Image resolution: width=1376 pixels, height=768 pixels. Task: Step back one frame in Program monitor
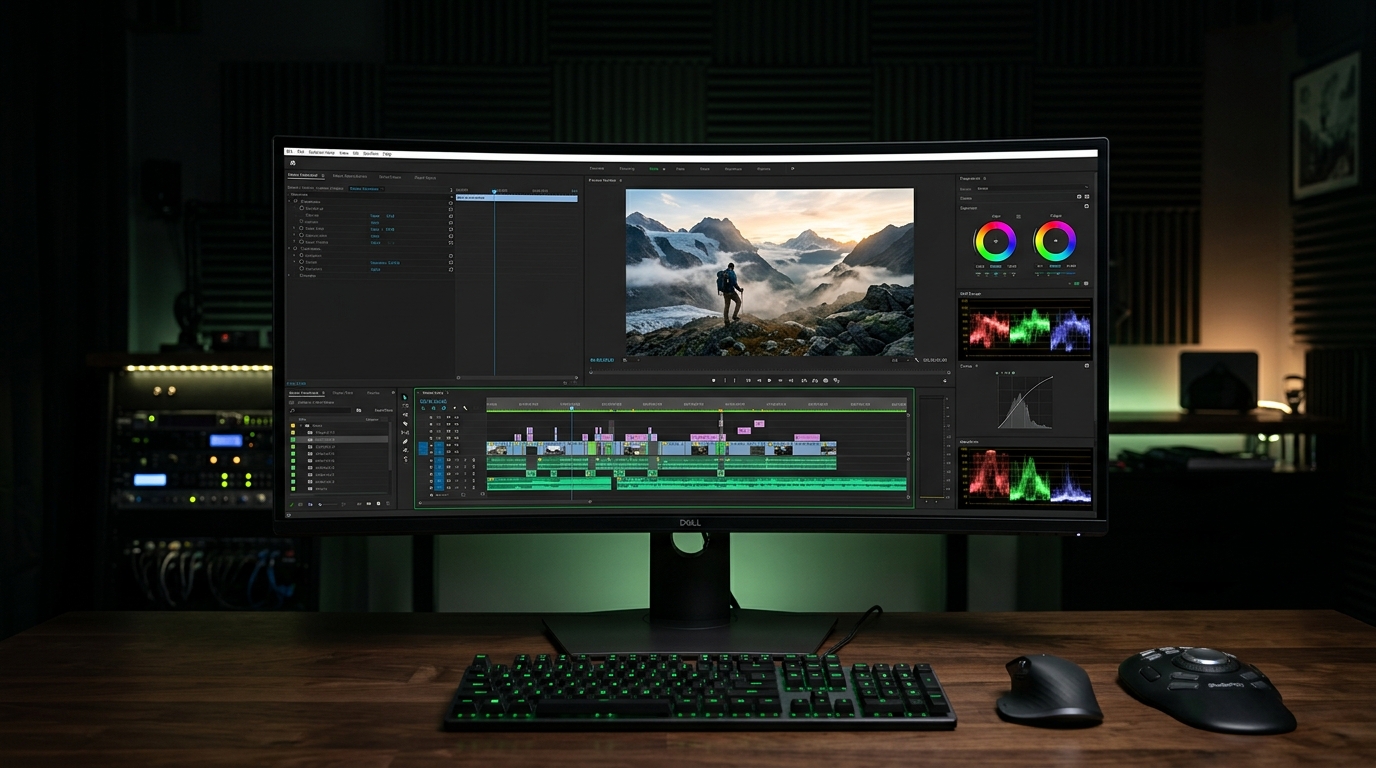(759, 380)
